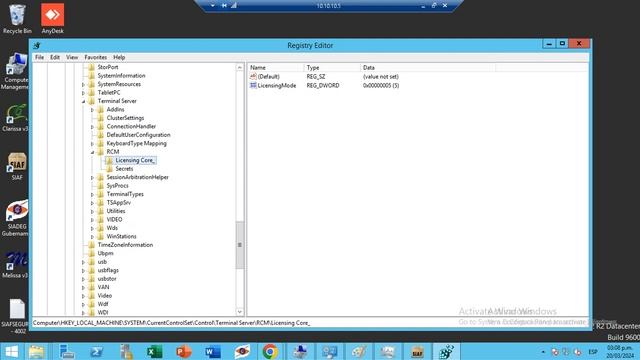Expand the SystemResources key

point(84,84)
